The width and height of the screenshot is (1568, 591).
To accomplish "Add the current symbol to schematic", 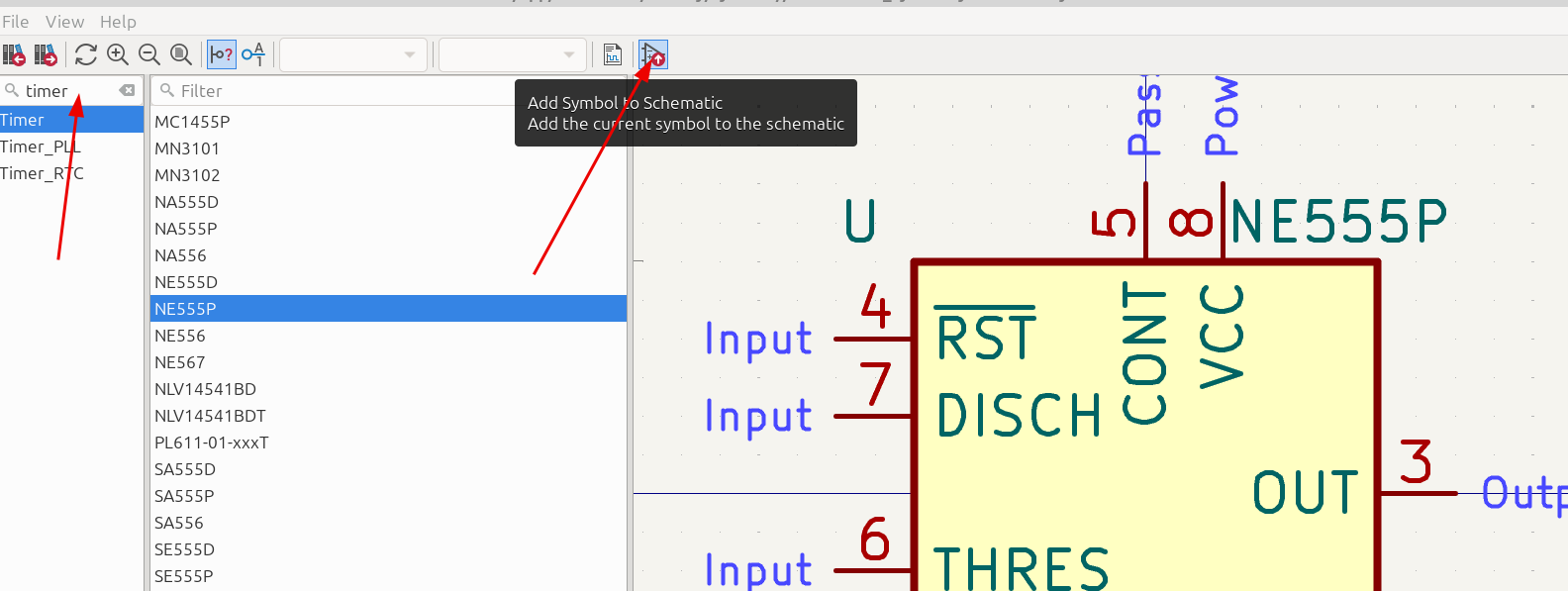I will point(653,54).
